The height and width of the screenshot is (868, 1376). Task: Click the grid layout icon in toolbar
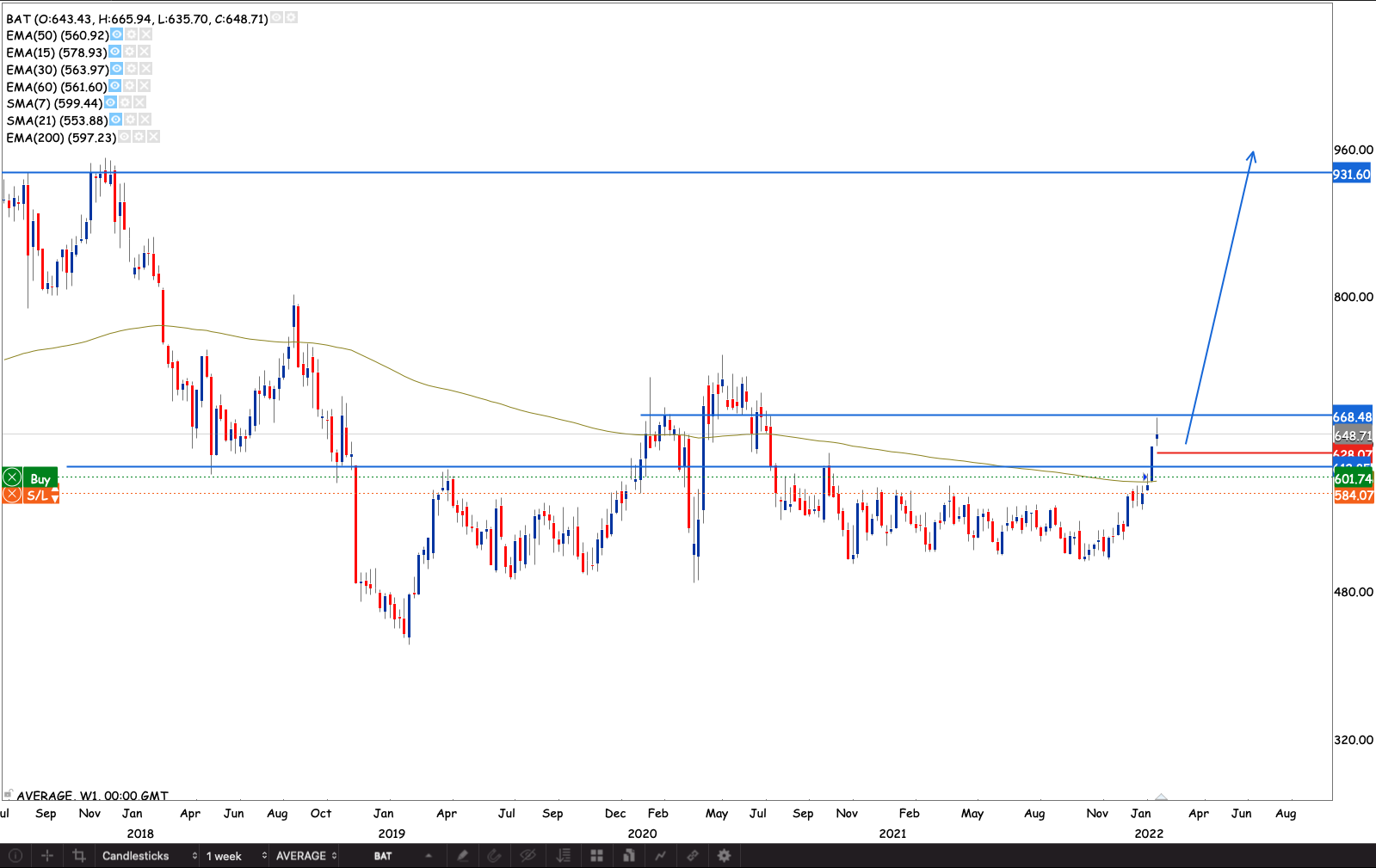tap(596, 855)
